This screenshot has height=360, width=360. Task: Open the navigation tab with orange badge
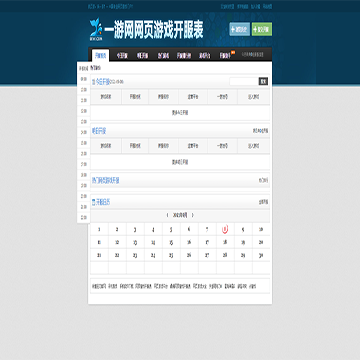[x=225, y=56]
